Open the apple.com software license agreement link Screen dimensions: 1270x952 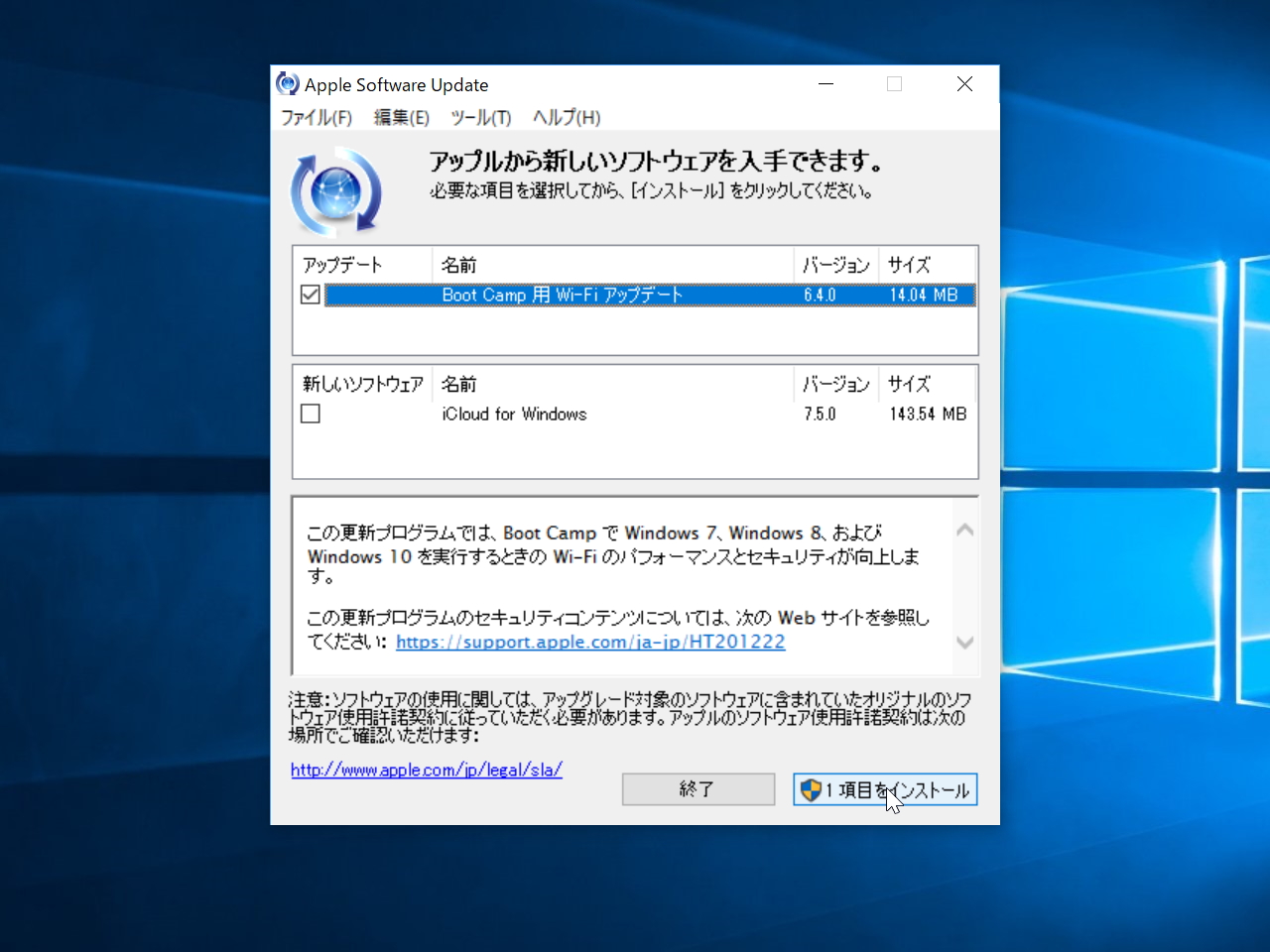click(427, 770)
